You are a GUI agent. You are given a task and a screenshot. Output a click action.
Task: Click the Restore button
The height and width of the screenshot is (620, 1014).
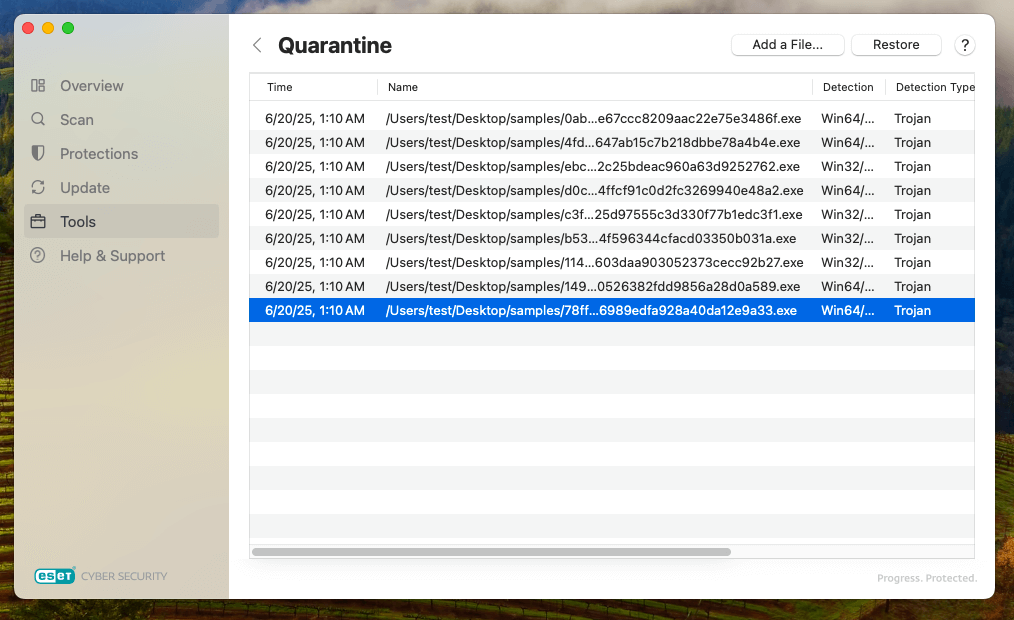tap(896, 45)
